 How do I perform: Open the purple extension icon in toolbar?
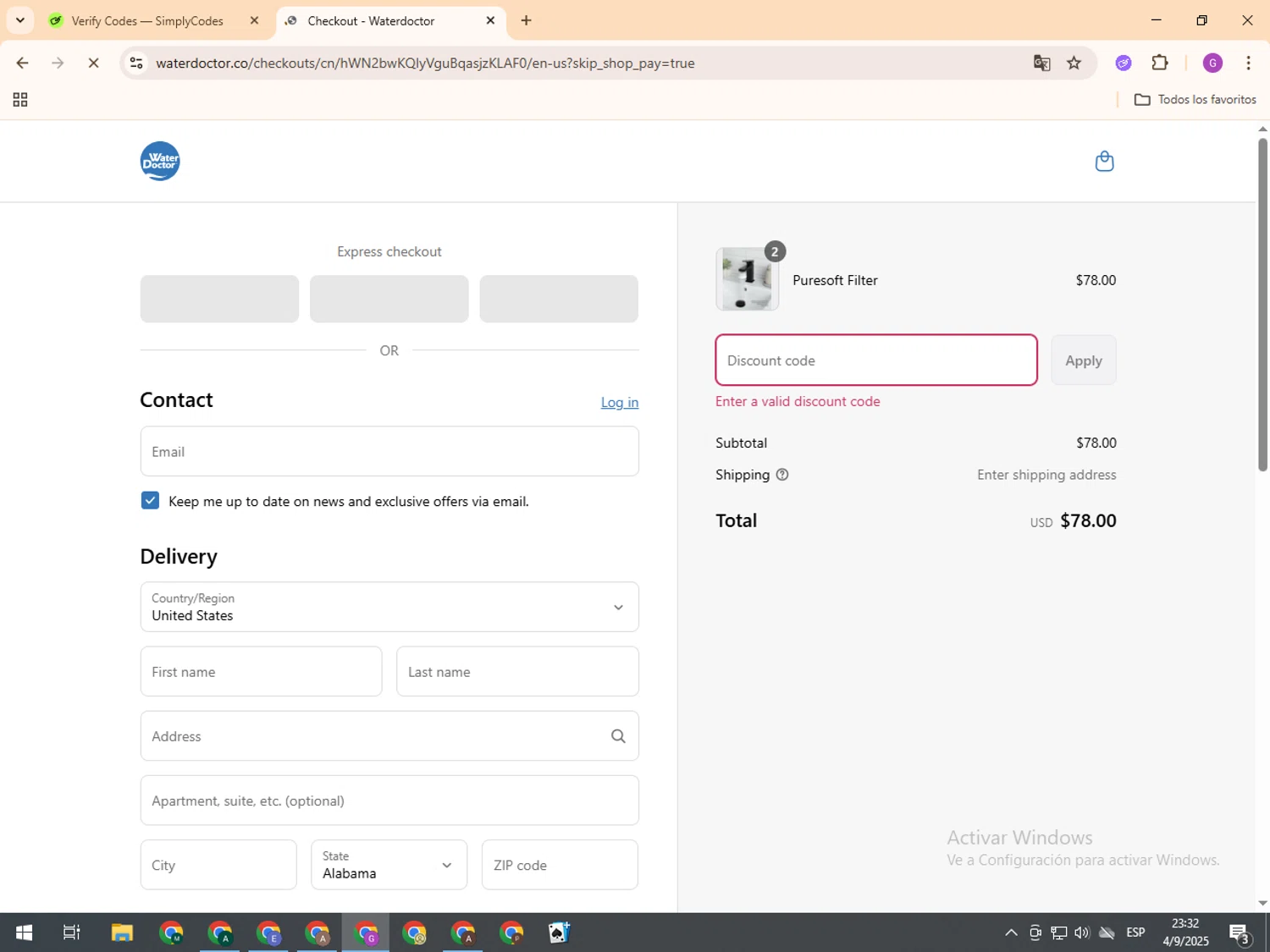(x=1124, y=63)
